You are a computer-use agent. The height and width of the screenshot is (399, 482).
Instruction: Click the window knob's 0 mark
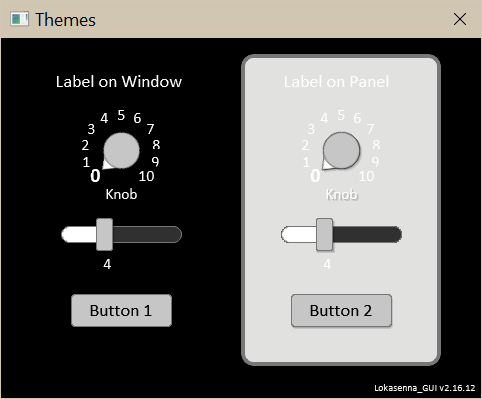(x=95, y=176)
